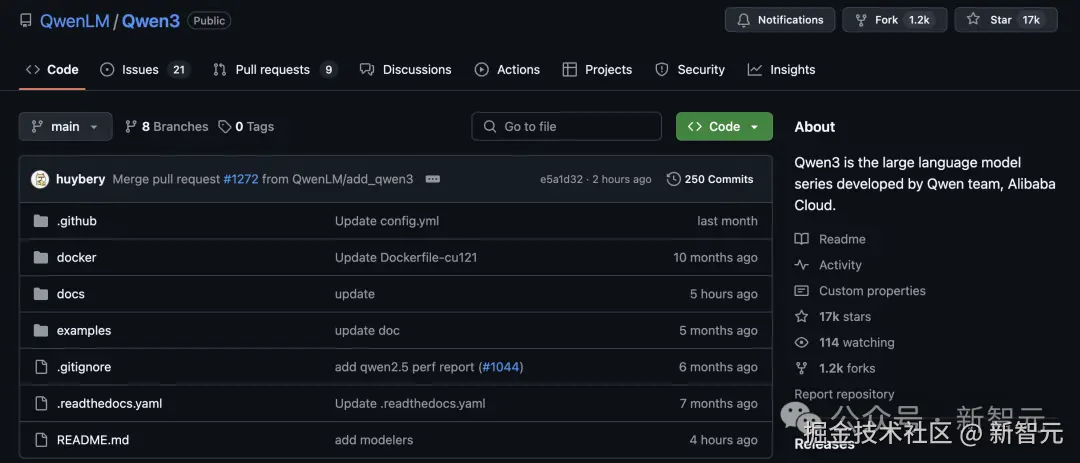
Task: Switch to the Issues tab
Action: click(141, 70)
